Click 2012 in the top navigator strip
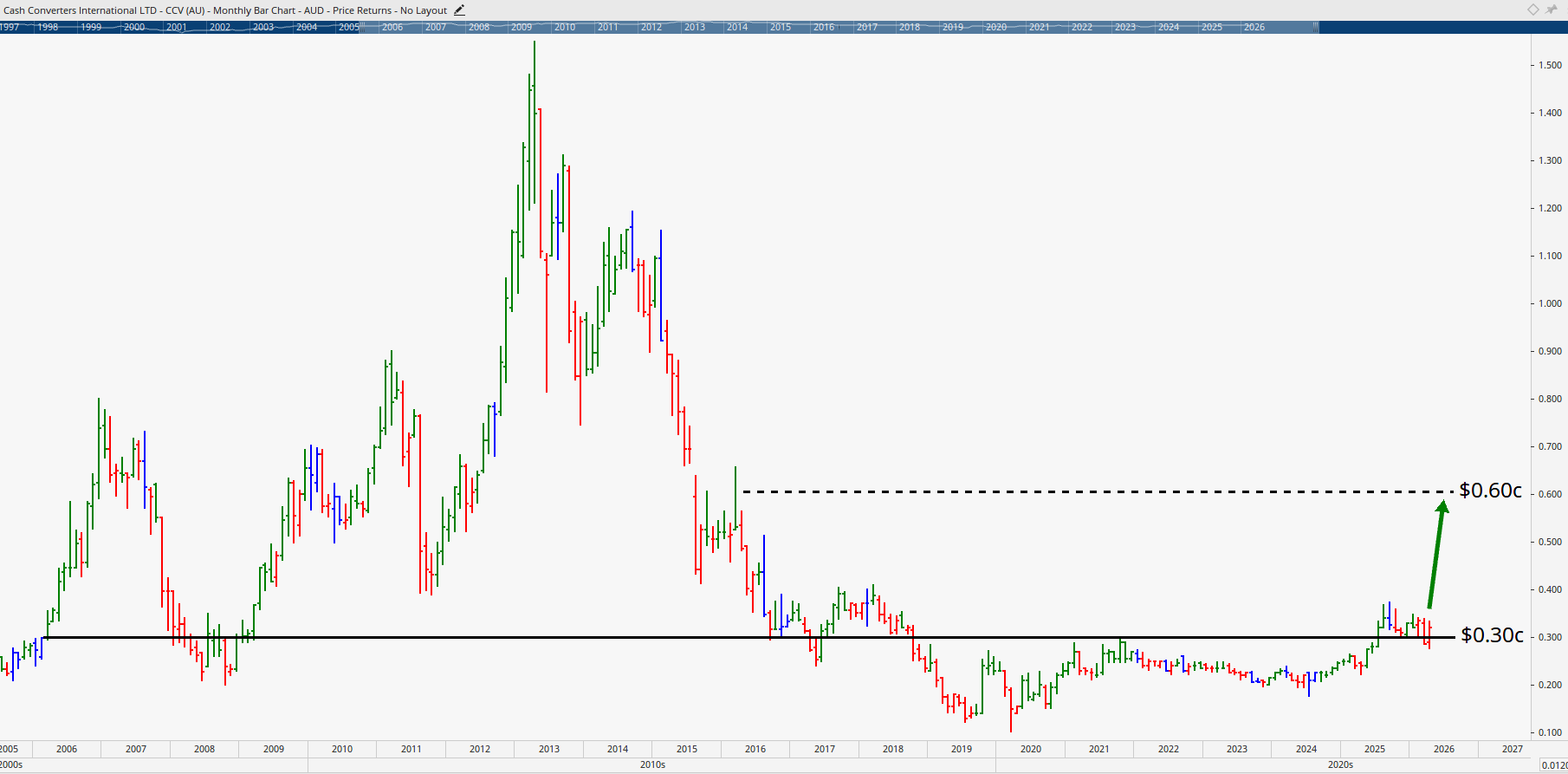Image resolution: width=1568 pixels, height=774 pixels. [651, 27]
